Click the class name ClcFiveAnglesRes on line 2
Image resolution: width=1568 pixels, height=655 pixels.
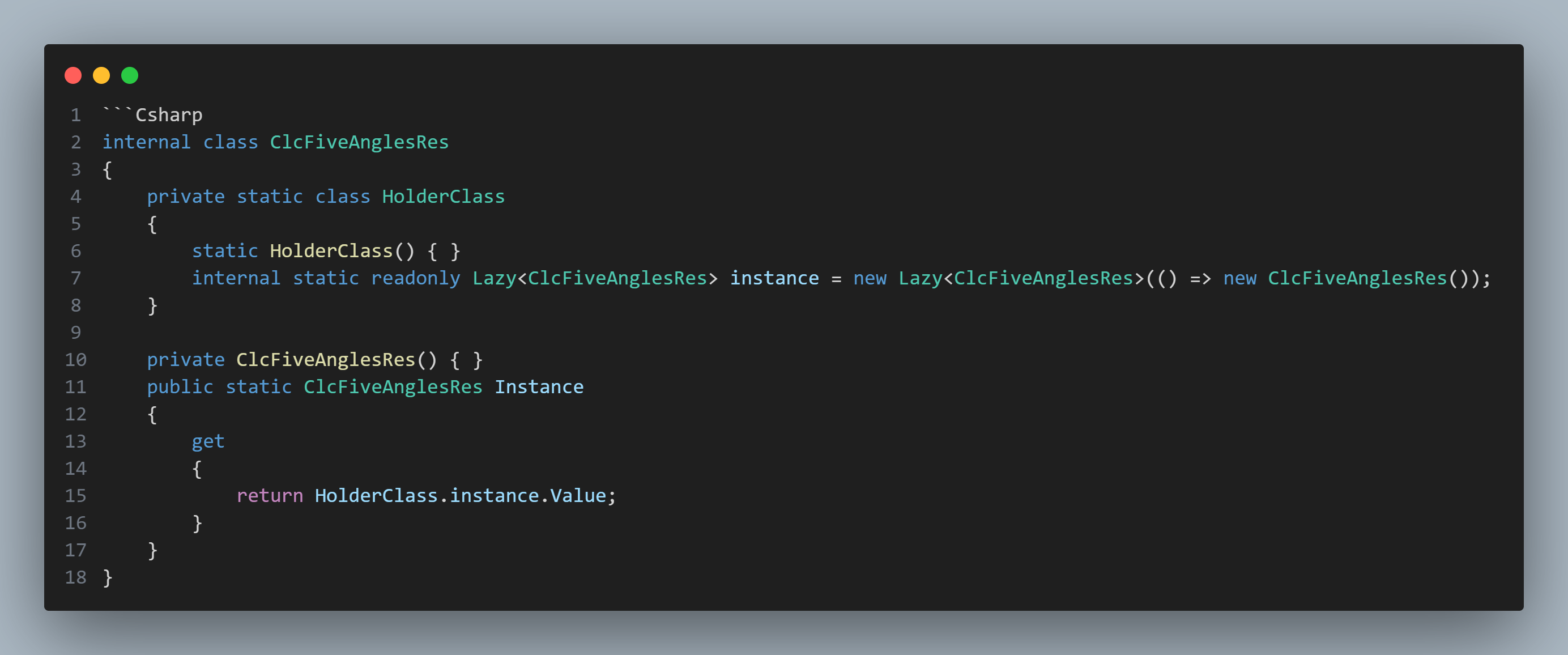359,142
